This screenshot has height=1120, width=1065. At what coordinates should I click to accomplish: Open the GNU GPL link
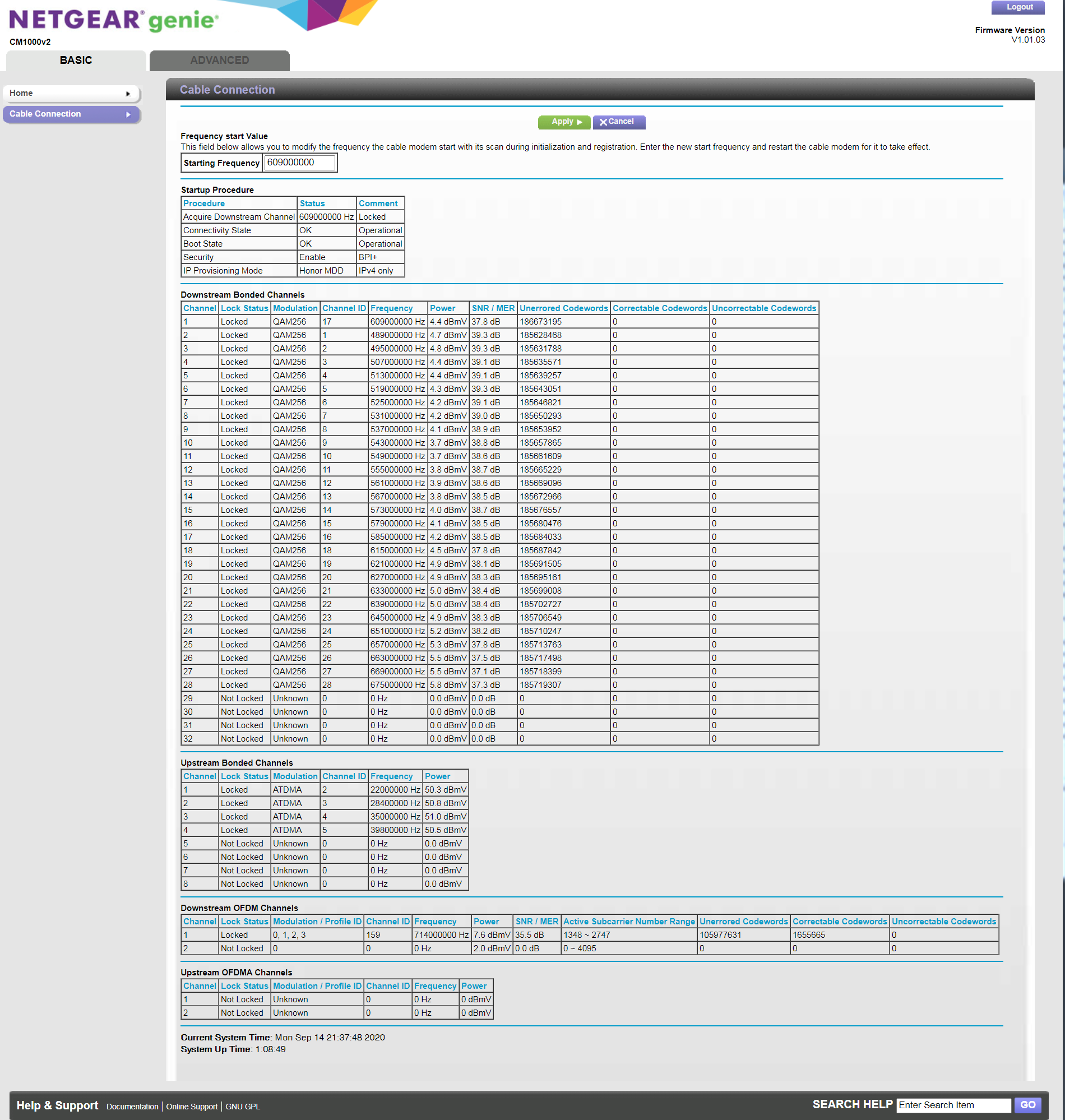click(x=242, y=1107)
